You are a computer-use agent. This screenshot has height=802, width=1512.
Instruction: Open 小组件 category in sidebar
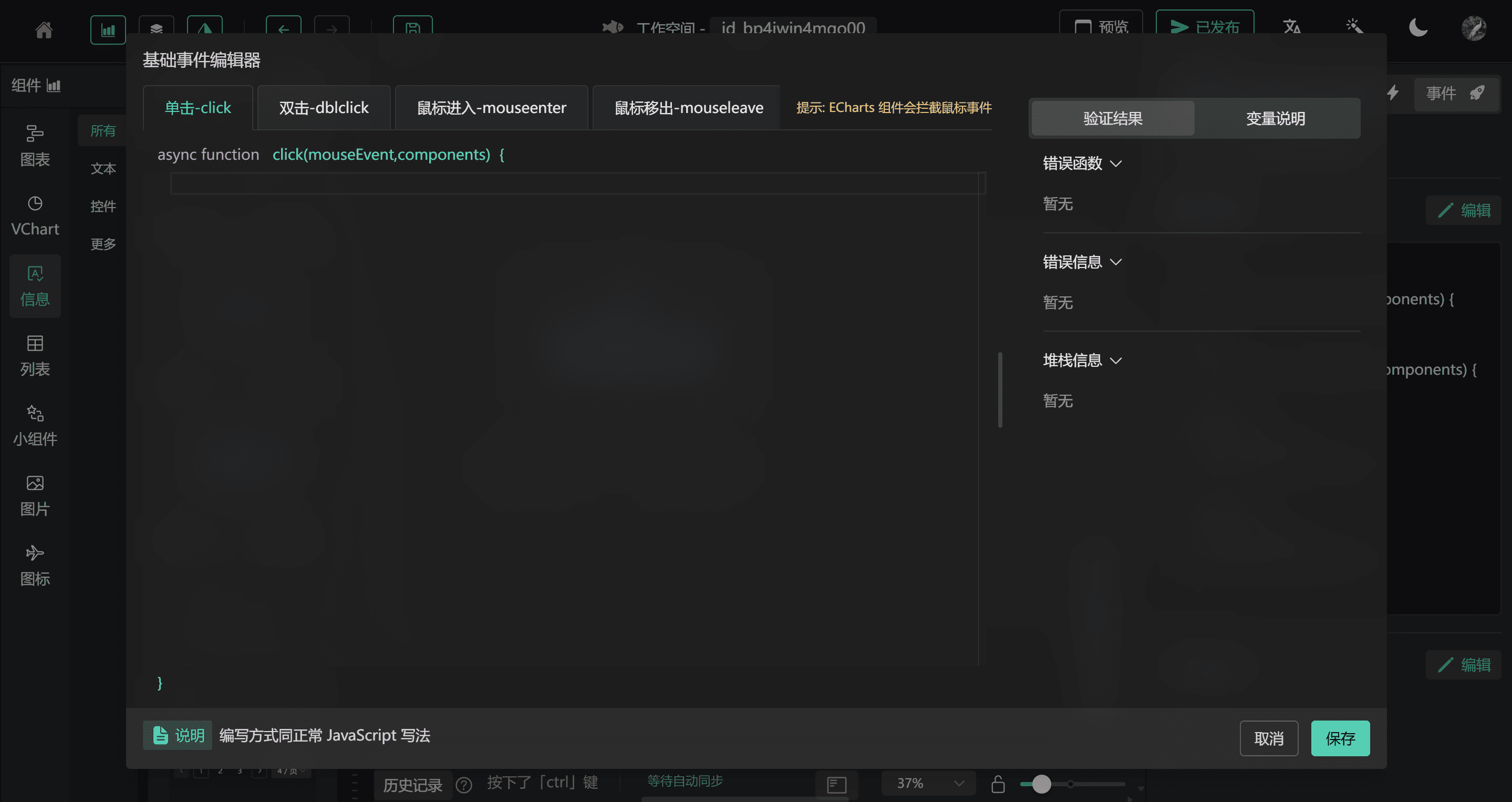35,426
